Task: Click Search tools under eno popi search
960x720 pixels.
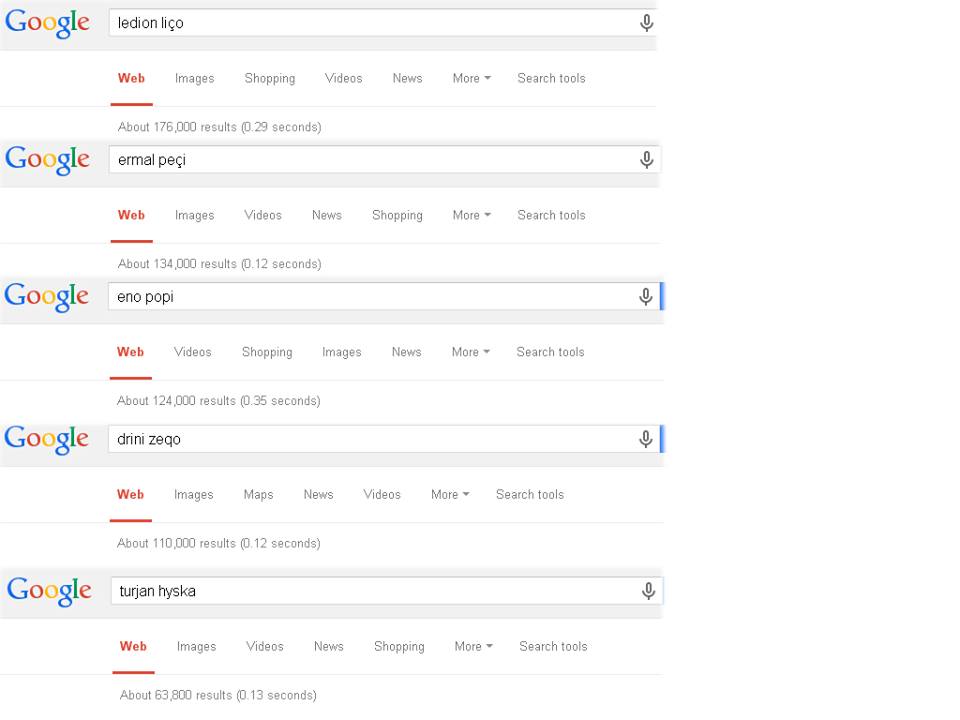Action: (550, 352)
